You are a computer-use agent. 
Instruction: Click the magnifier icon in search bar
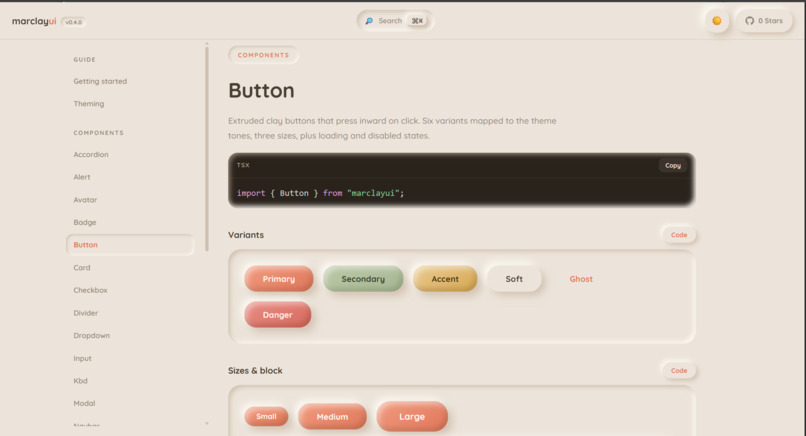(369, 21)
